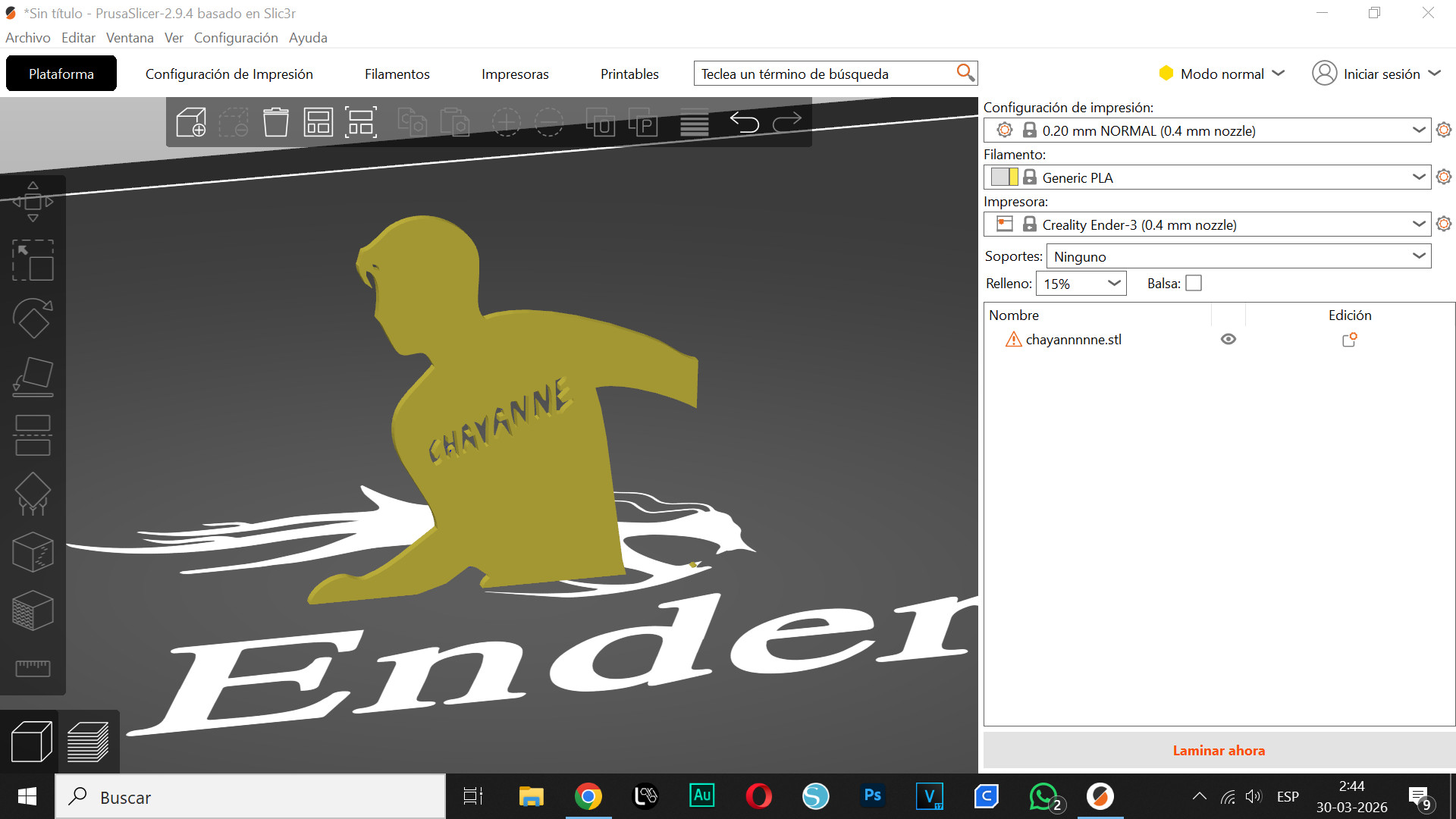Select the Scale tool
The height and width of the screenshot is (819, 1456).
(x=33, y=260)
